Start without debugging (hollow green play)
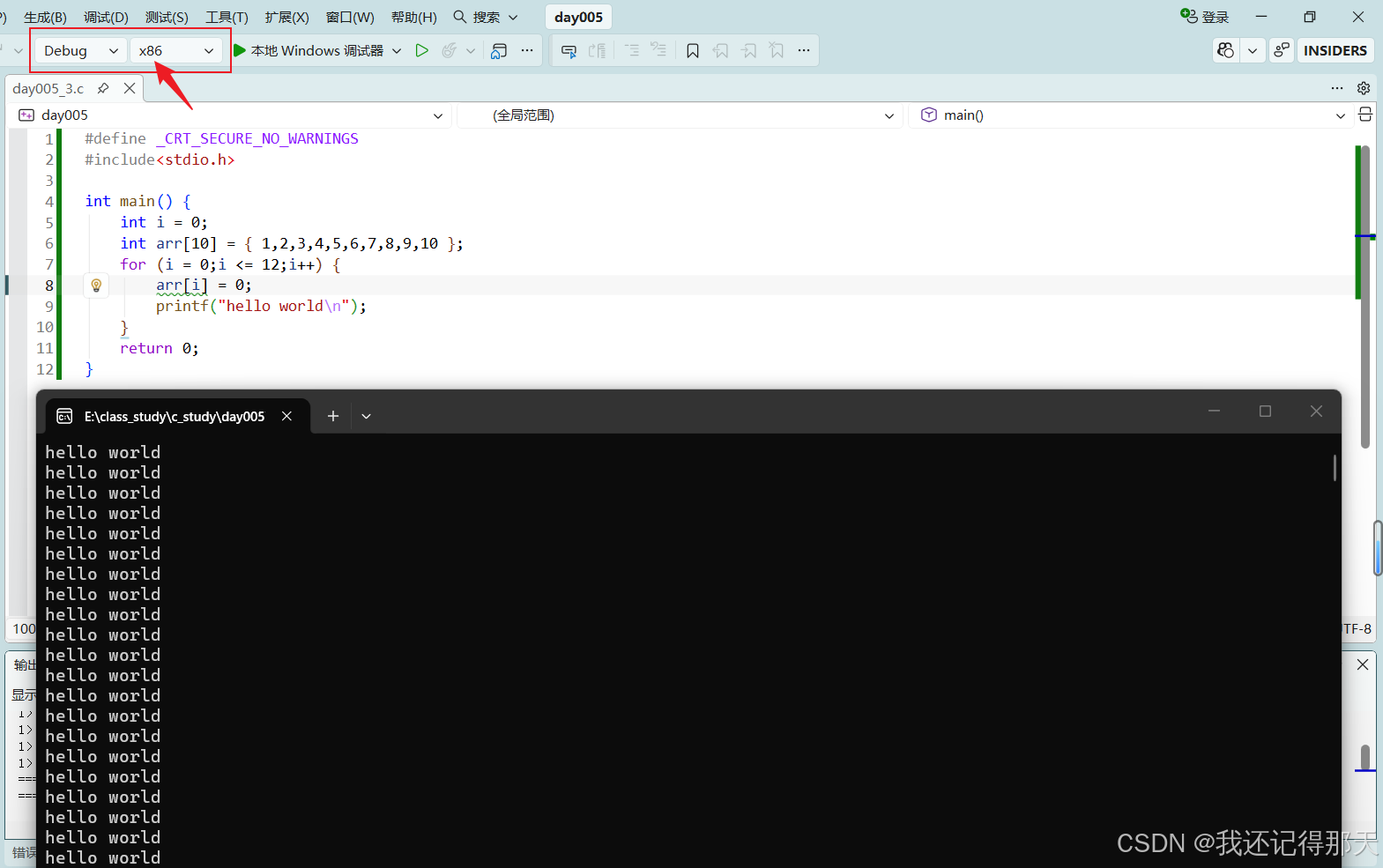The width and height of the screenshot is (1383, 868). coord(422,50)
